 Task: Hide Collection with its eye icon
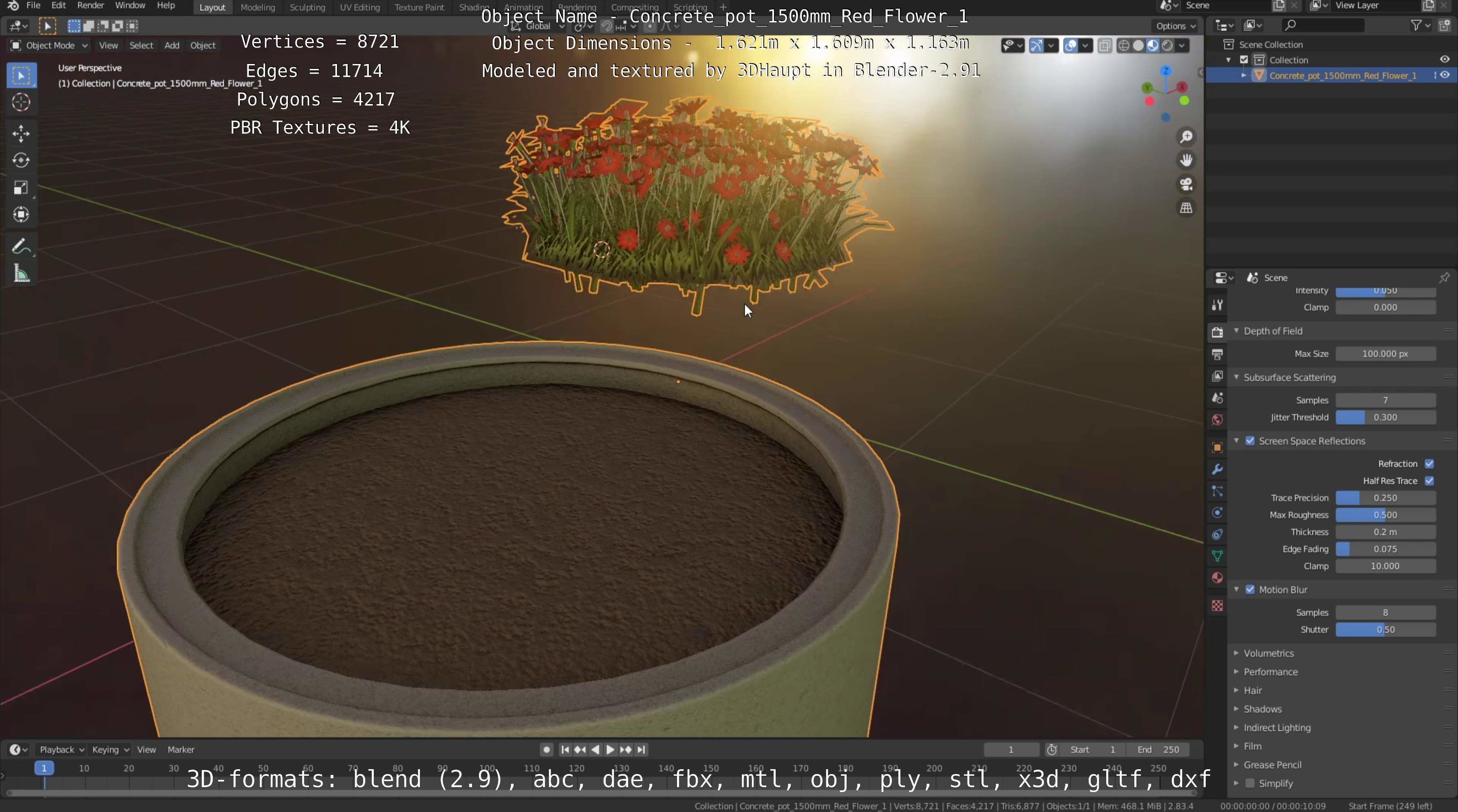1445,59
